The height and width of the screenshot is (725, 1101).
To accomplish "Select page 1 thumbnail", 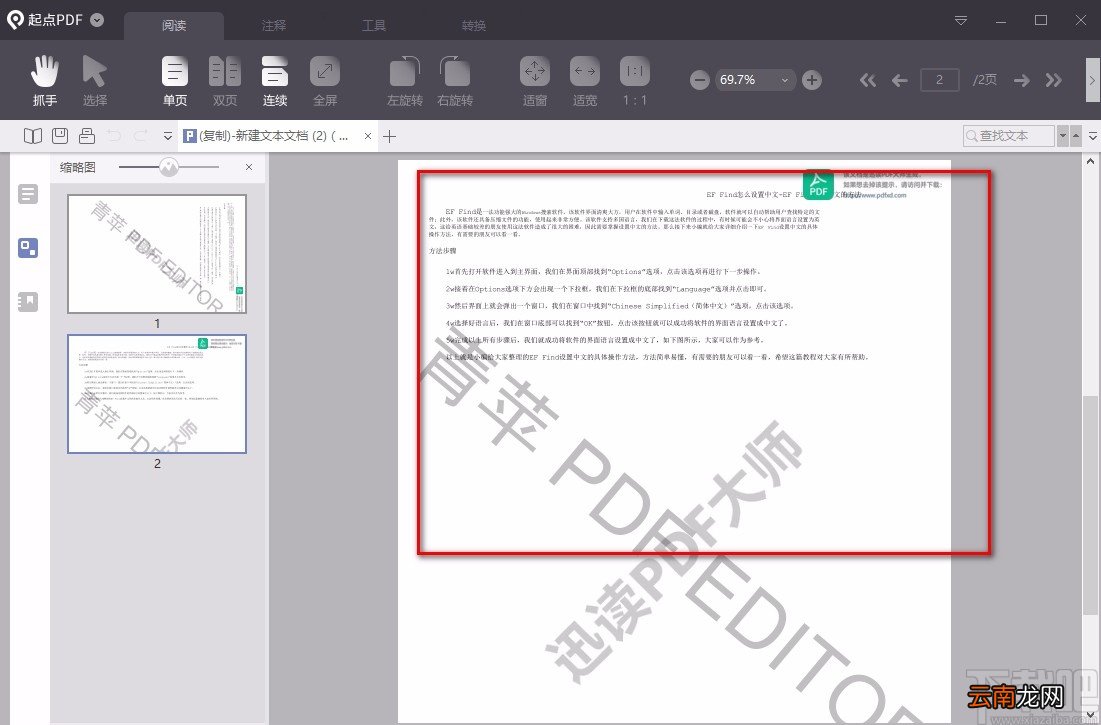I will tap(157, 253).
